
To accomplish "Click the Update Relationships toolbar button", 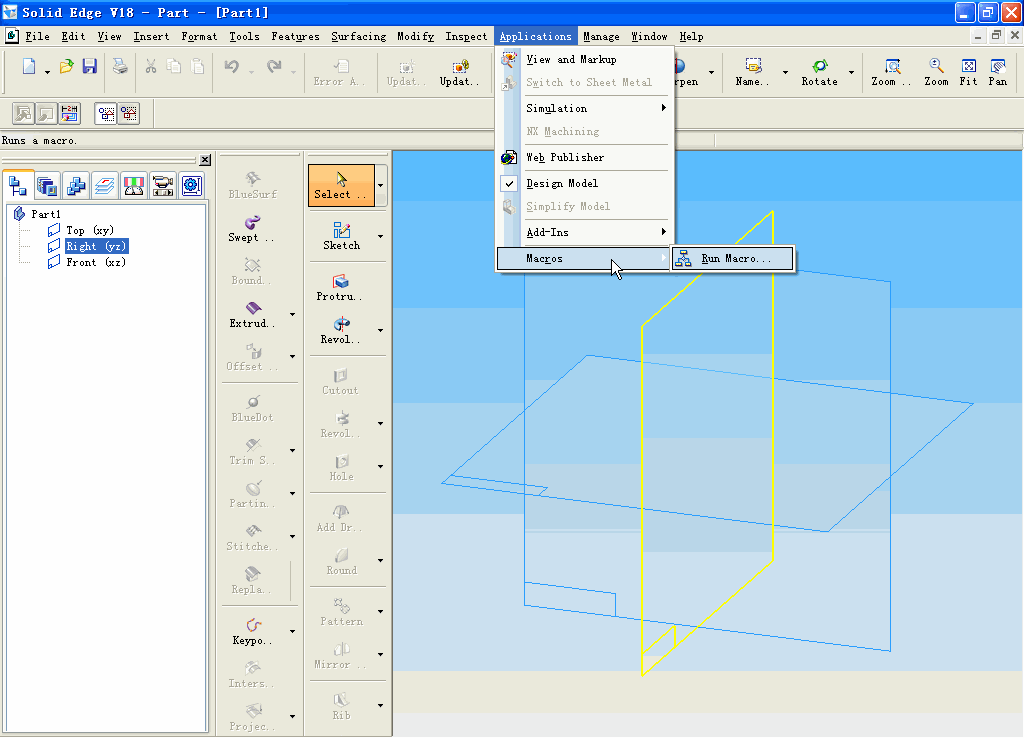I will pos(459,72).
